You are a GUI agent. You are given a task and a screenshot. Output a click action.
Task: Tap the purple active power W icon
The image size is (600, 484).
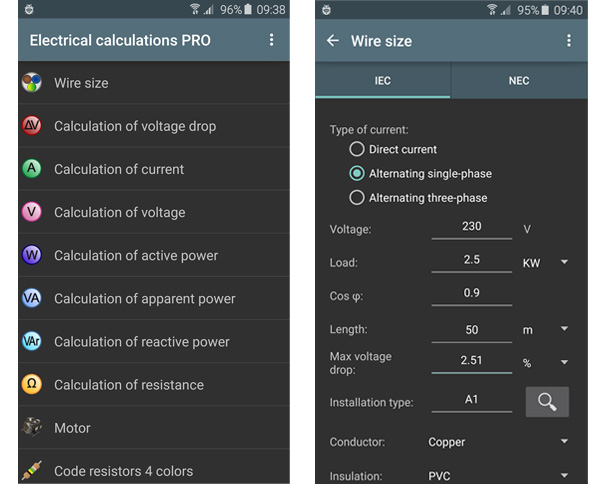[32, 255]
